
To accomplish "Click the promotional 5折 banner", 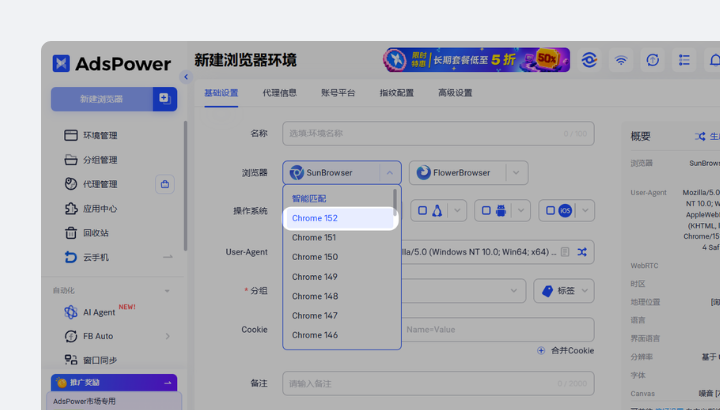I will pyautogui.click(x=476, y=60).
